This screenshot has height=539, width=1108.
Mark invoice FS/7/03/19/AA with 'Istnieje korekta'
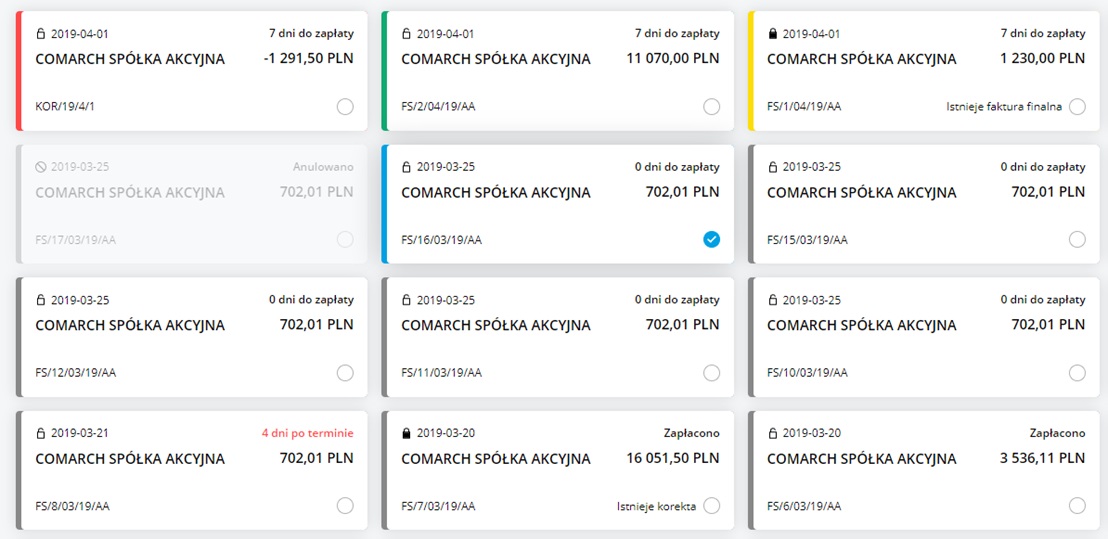(711, 506)
